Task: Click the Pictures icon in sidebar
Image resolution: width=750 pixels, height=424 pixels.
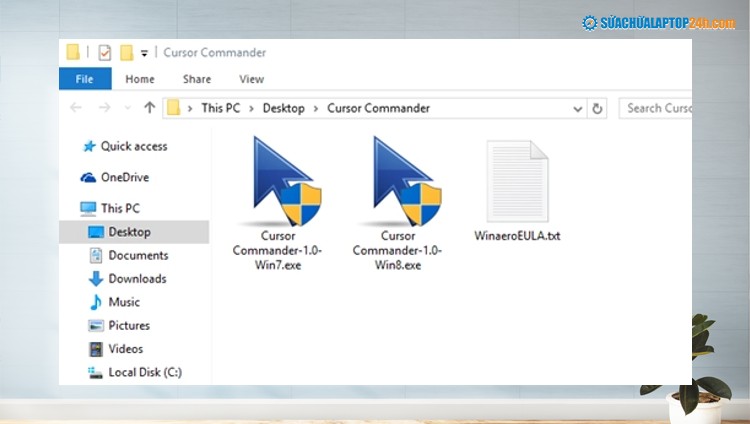Action: click(x=96, y=325)
